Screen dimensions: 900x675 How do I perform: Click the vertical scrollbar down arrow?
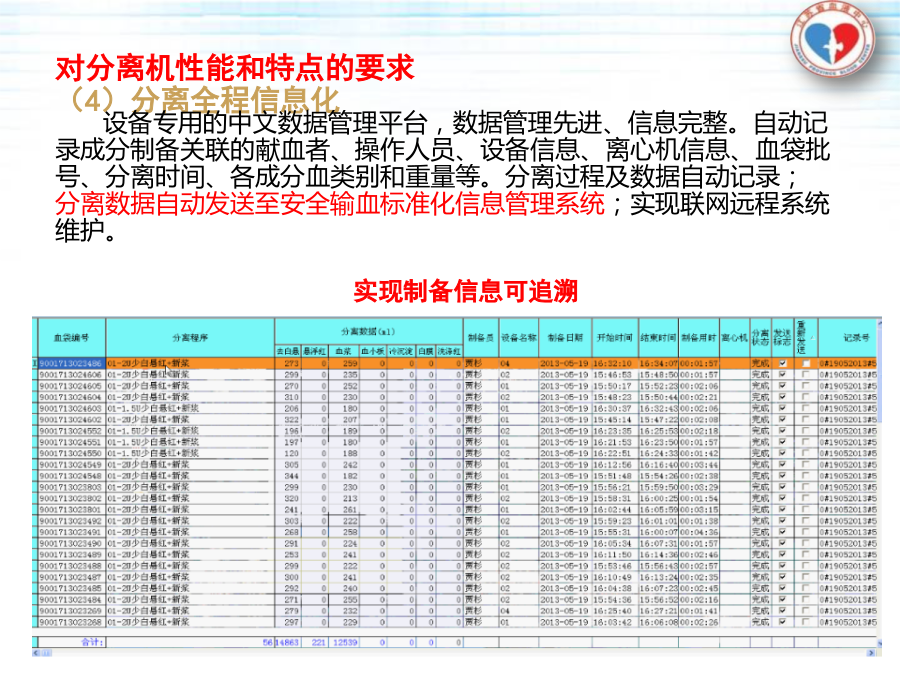[879, 642]
